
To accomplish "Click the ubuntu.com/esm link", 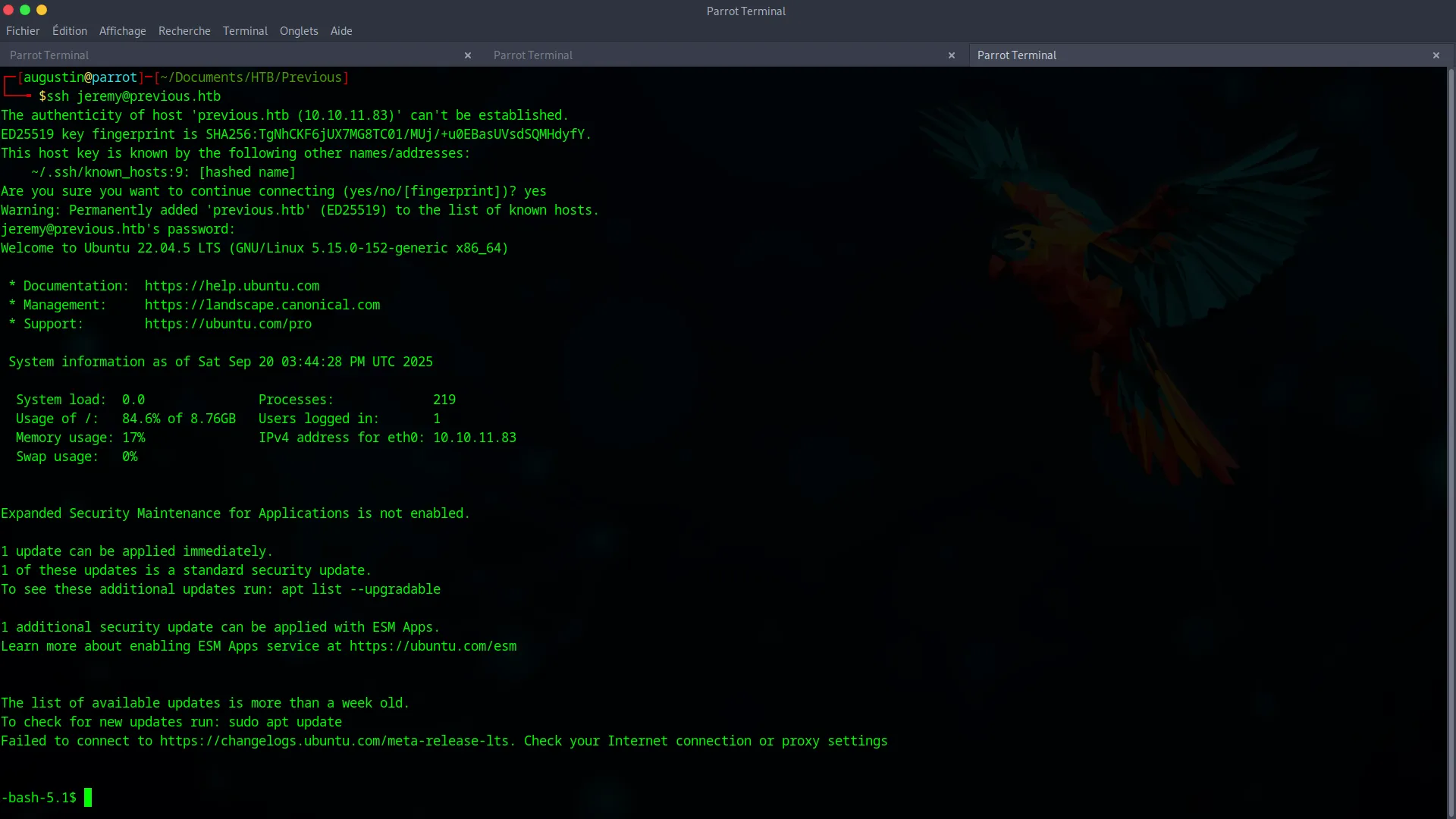I will tap(432, 646).
